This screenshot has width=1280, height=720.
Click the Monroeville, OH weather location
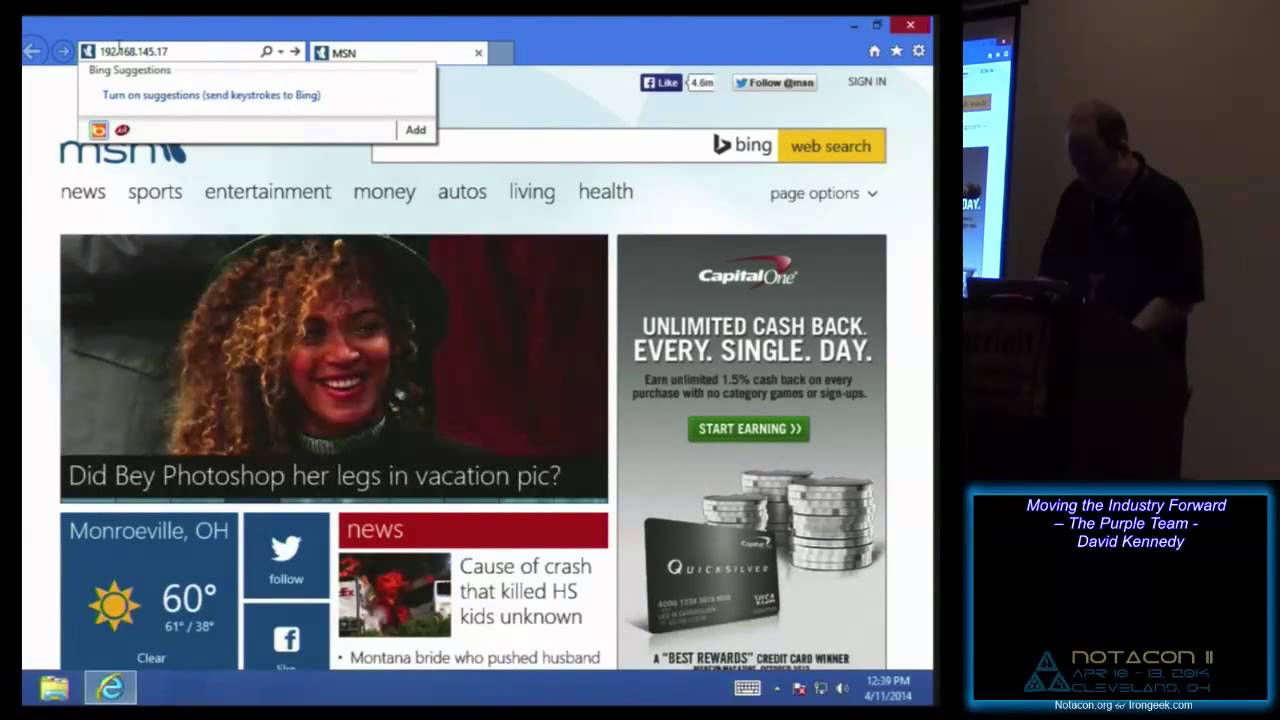pos(149,531)
